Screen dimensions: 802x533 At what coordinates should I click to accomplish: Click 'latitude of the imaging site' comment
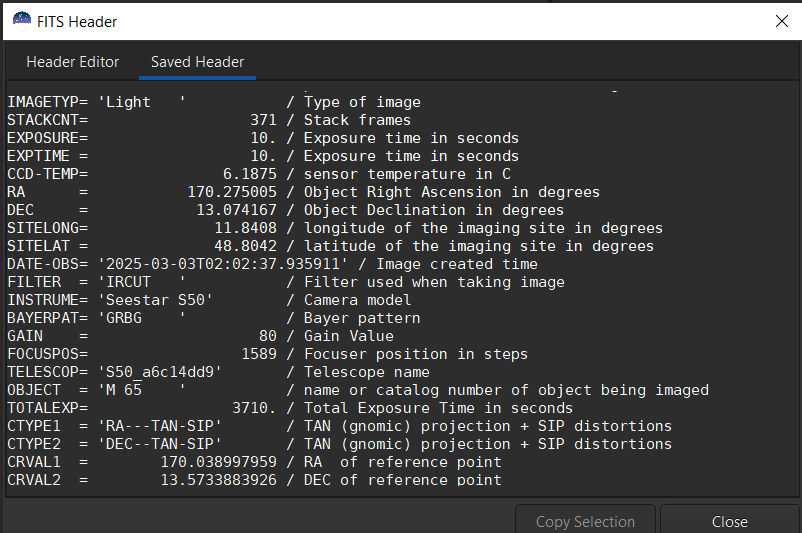point(430,246)
